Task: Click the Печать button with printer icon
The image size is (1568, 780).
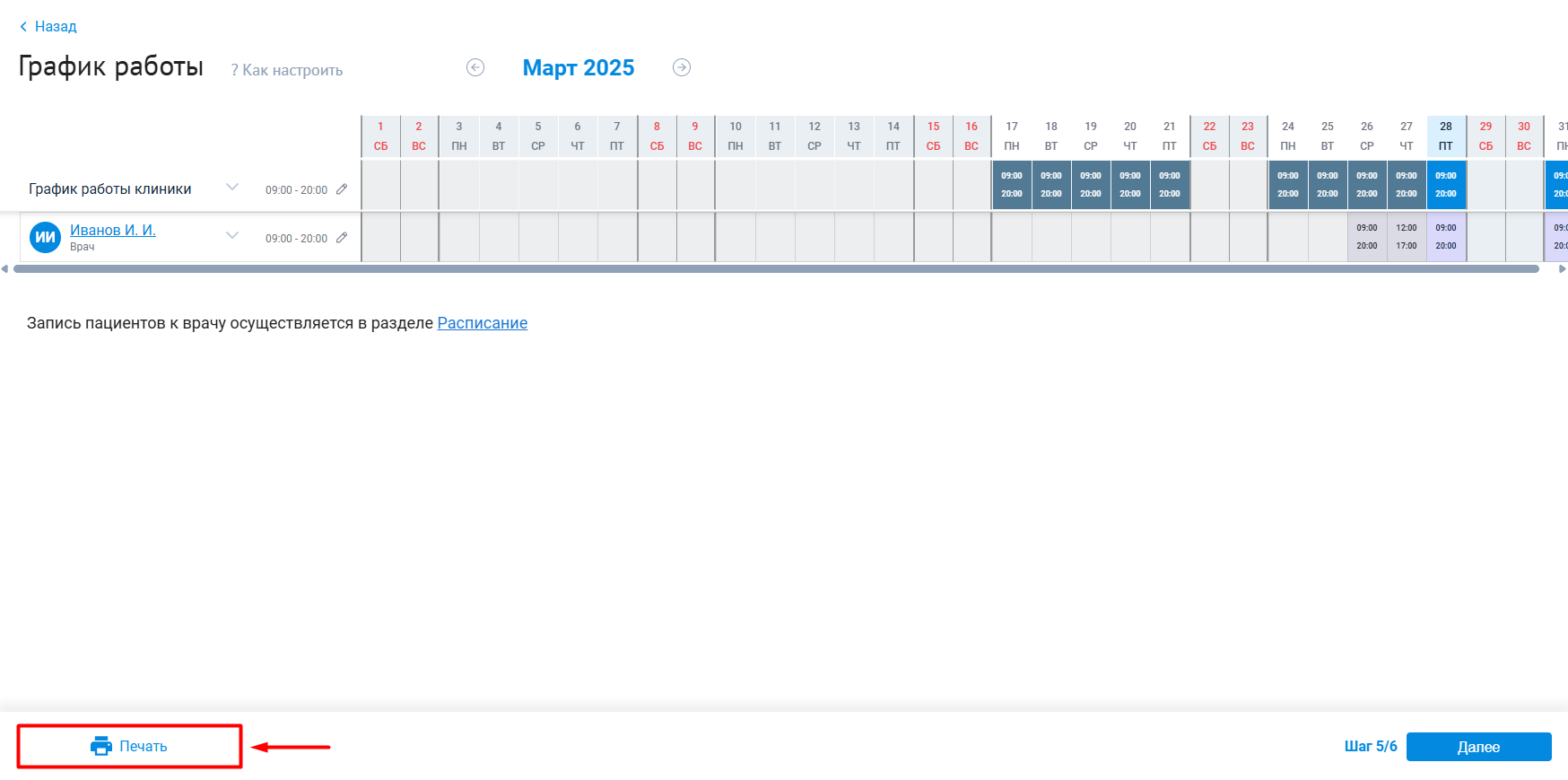Action: (129, 746)
